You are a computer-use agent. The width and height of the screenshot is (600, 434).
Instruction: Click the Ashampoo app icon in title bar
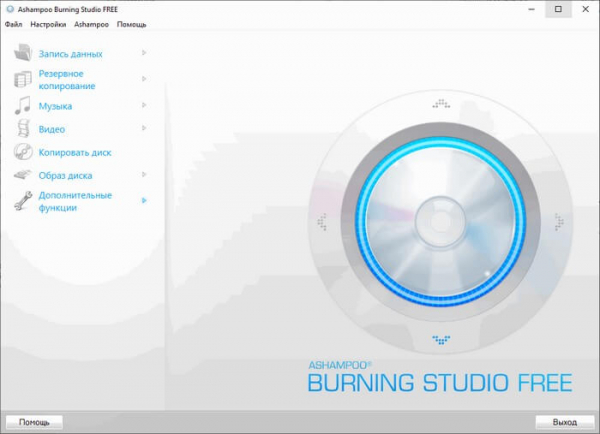(10, 9)
